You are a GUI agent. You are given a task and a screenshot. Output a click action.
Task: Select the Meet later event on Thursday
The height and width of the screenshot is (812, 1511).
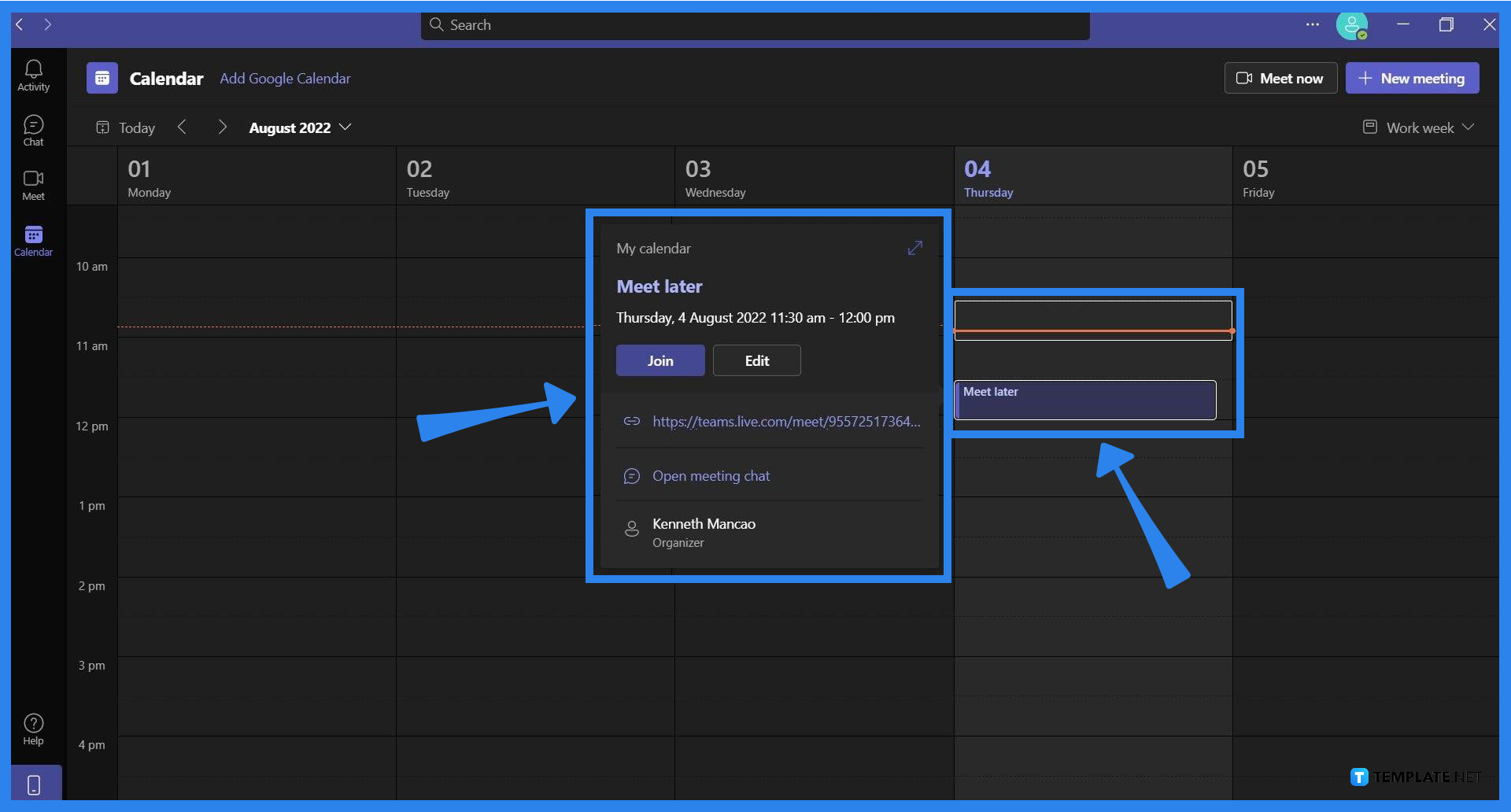pyautogui.click(x=1084, y=400)
